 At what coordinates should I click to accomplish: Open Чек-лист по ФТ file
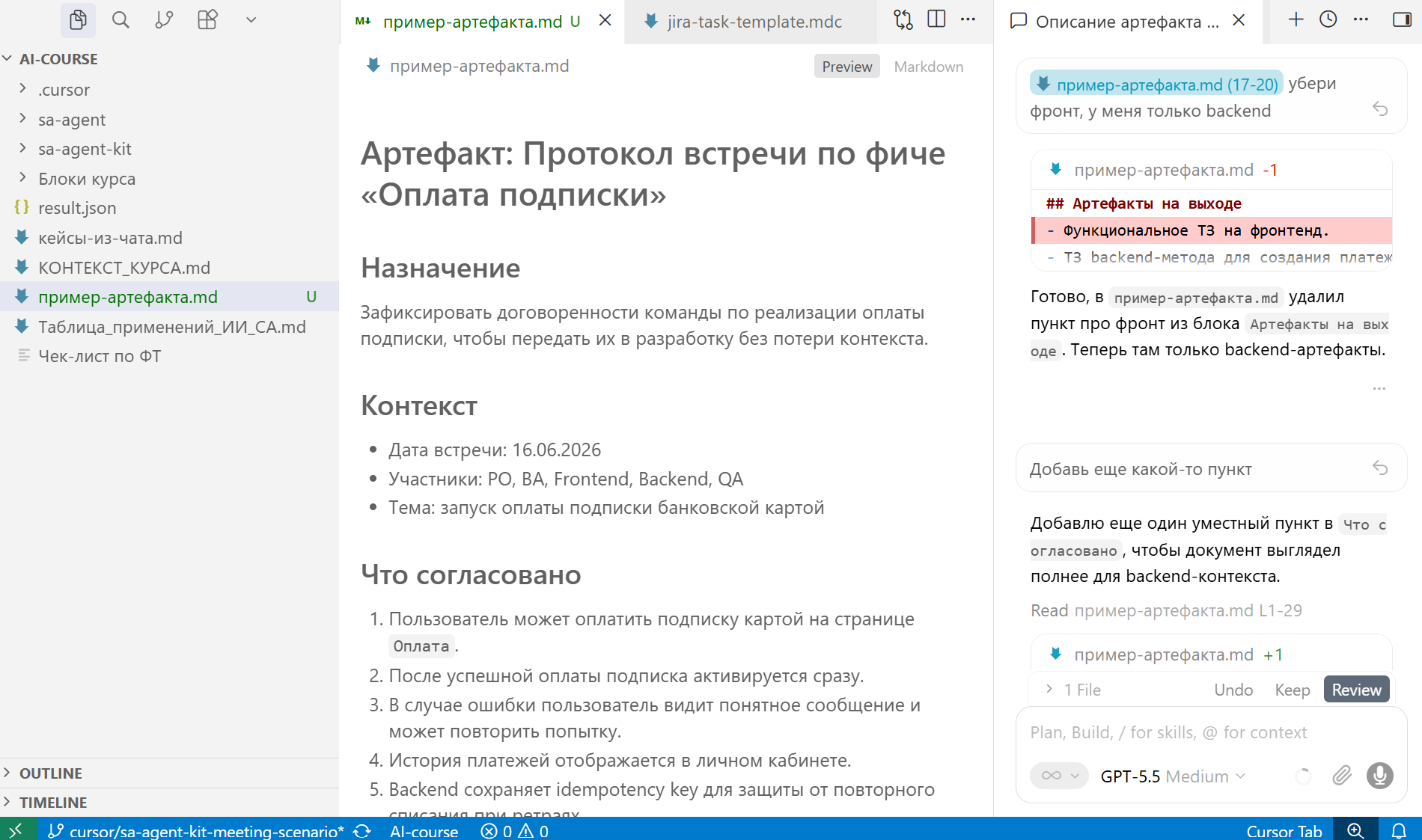click(169, 356)
